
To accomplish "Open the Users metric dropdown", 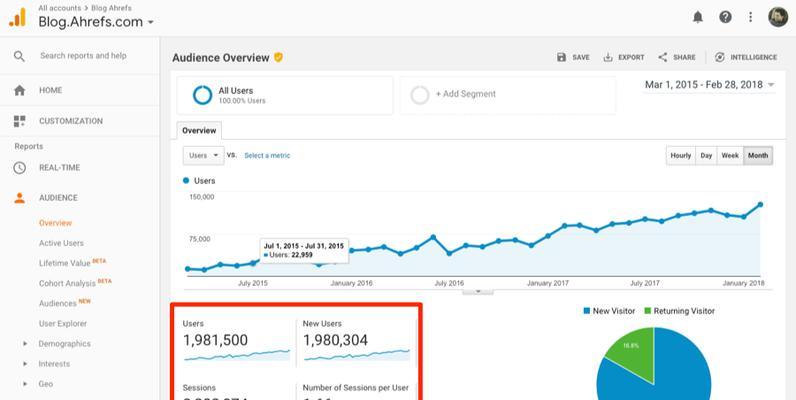I will [x=203, y=156].
